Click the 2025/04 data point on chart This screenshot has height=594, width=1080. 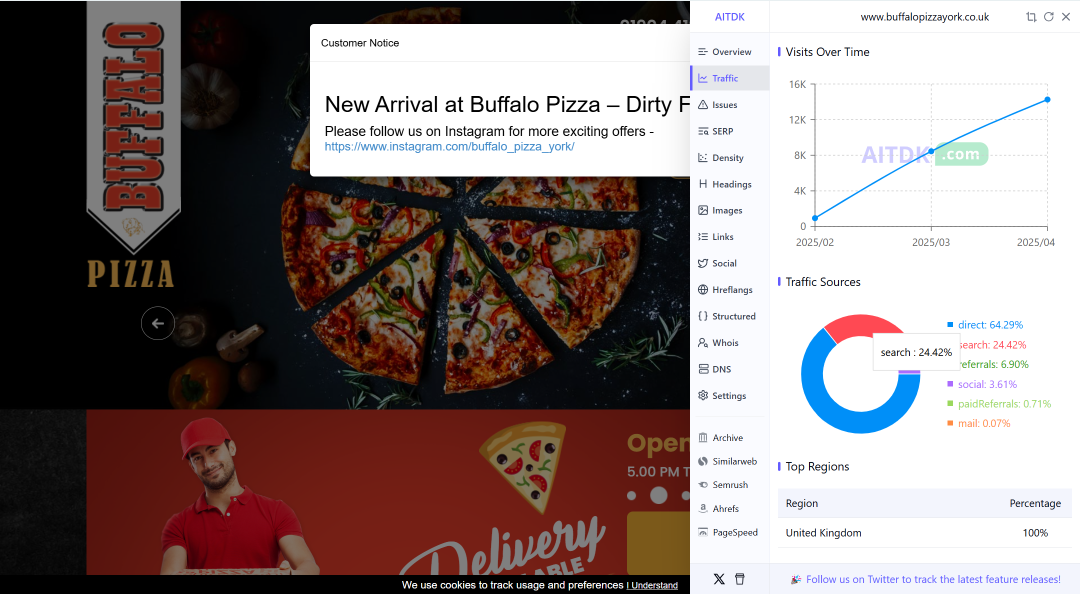click(x=1047, y=100)
